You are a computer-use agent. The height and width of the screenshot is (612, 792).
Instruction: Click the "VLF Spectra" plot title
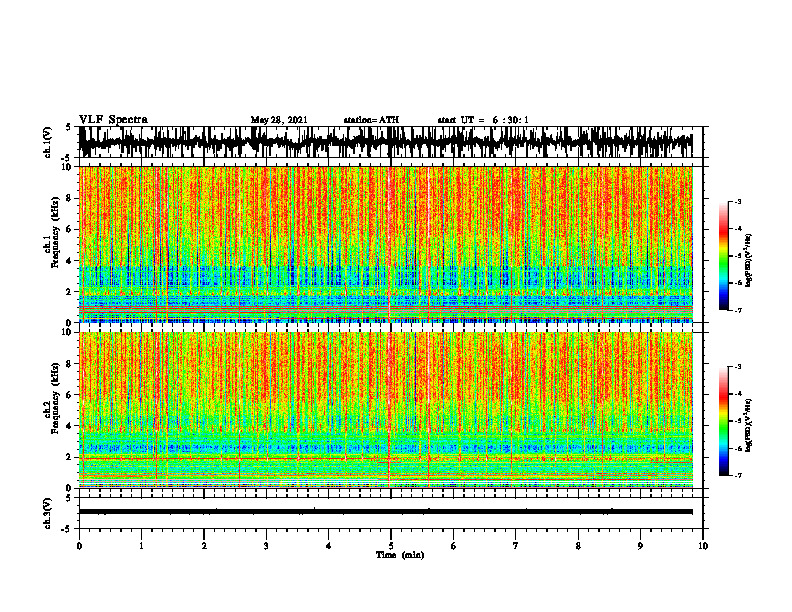coord(113,120)
